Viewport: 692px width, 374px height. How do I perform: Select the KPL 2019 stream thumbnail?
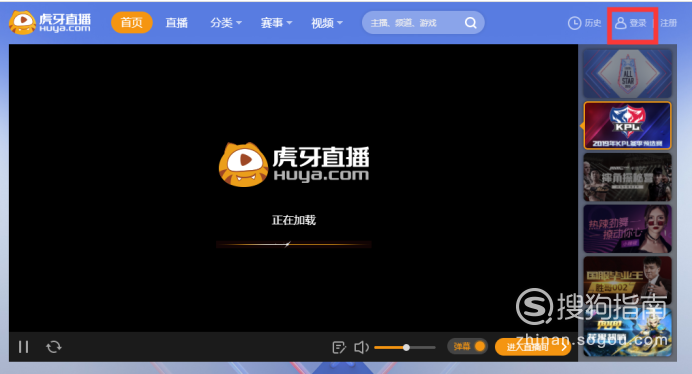coord(628,125)
